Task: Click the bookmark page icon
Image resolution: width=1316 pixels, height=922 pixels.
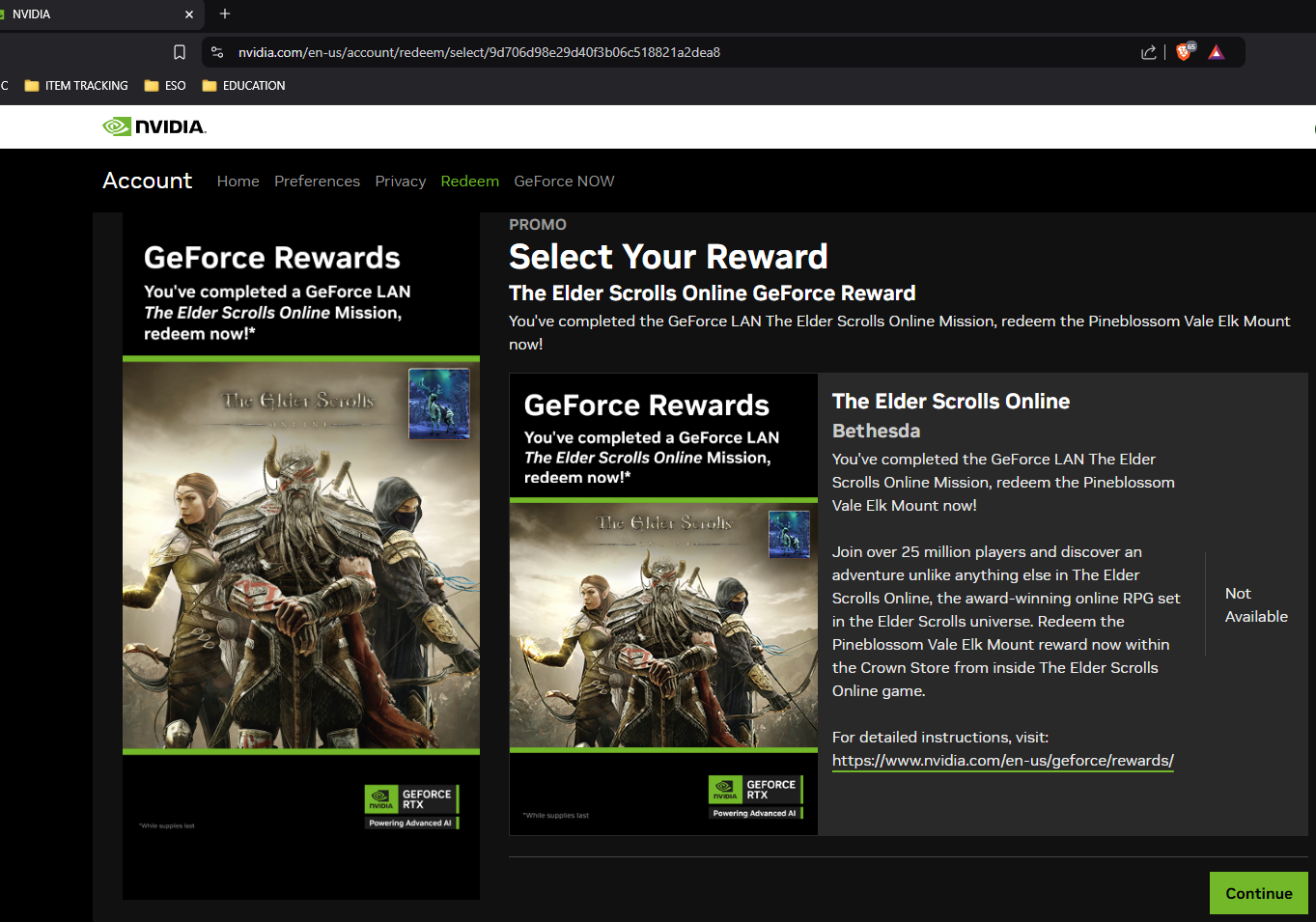Action: (180, 52)
